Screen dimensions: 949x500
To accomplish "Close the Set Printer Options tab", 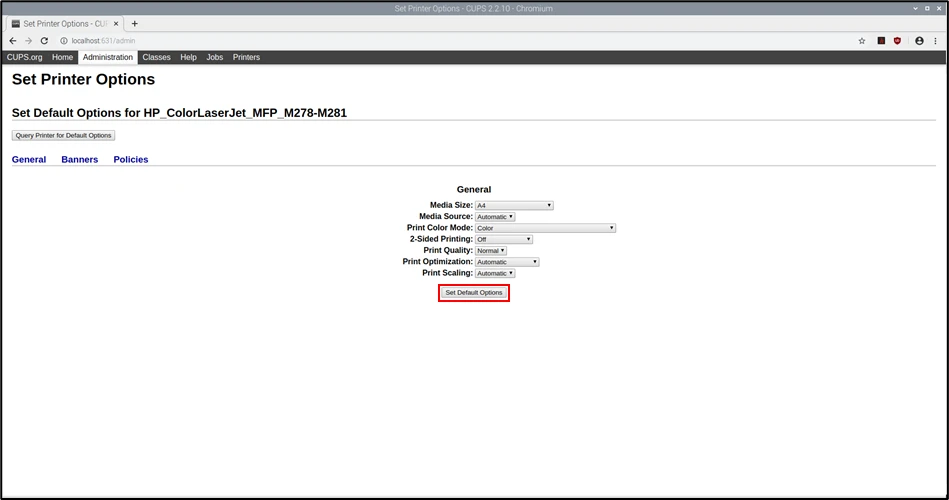I will point(116,24).
